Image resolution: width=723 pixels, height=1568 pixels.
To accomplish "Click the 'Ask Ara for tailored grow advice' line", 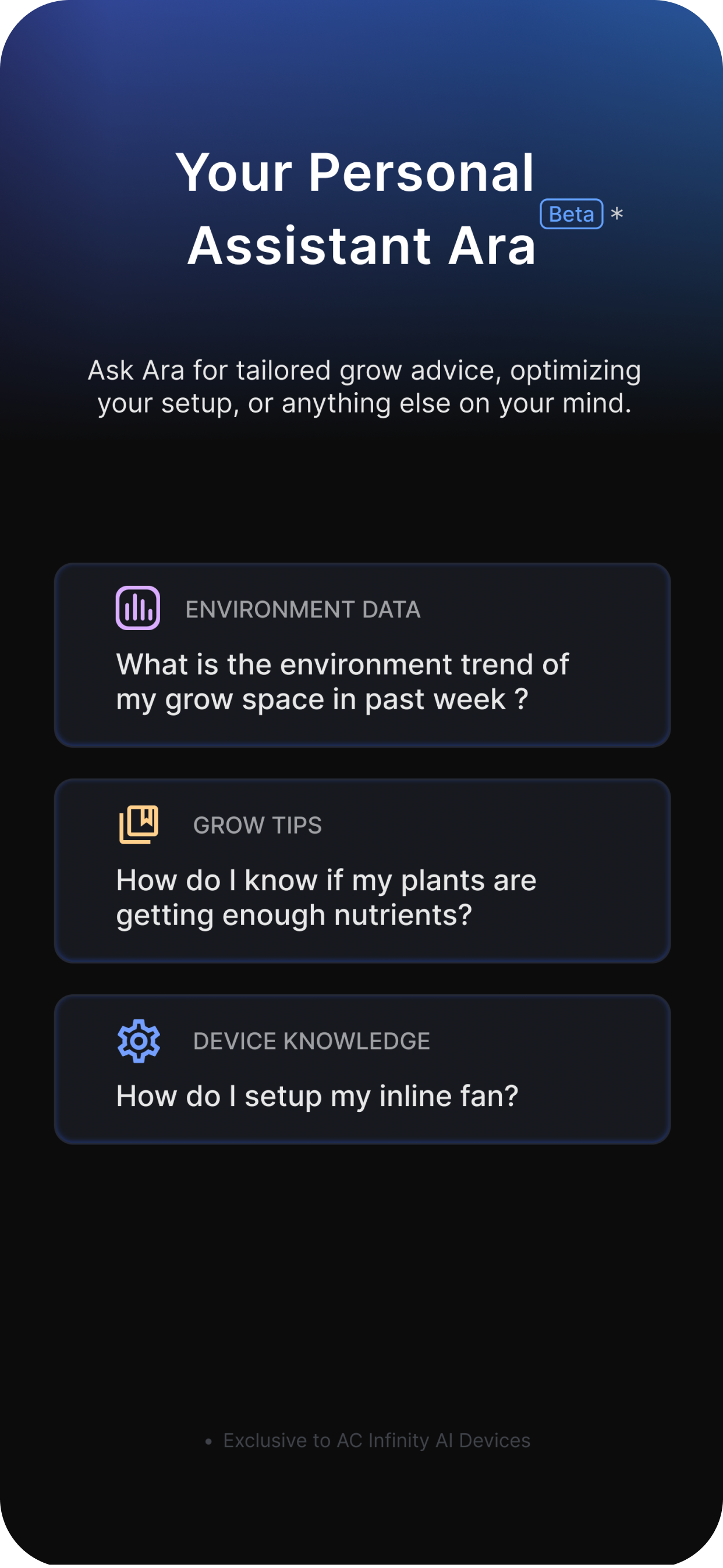I will click(364, 370).
